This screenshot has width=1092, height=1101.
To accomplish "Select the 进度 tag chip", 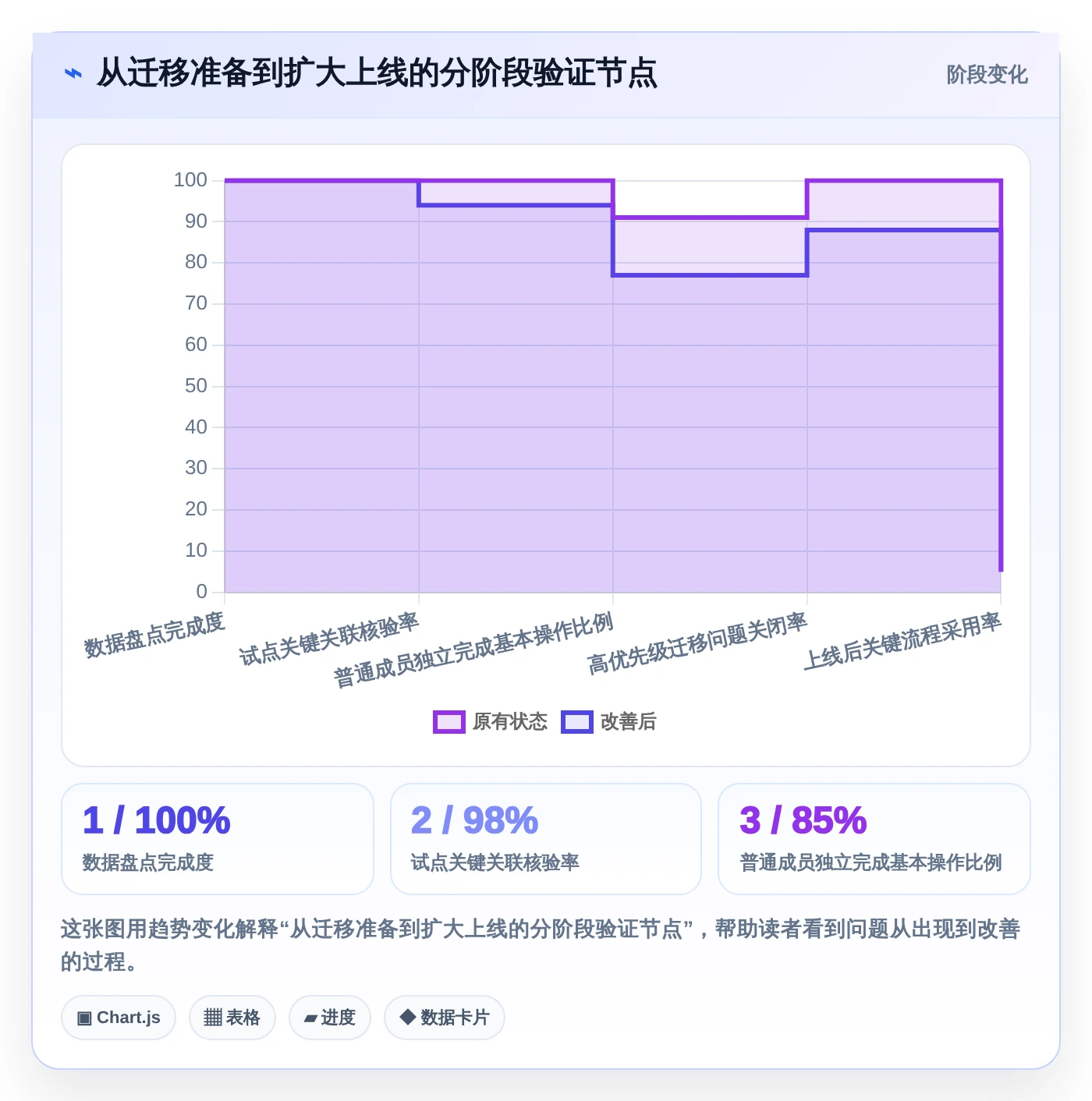I will click(x=330, y=1018).
